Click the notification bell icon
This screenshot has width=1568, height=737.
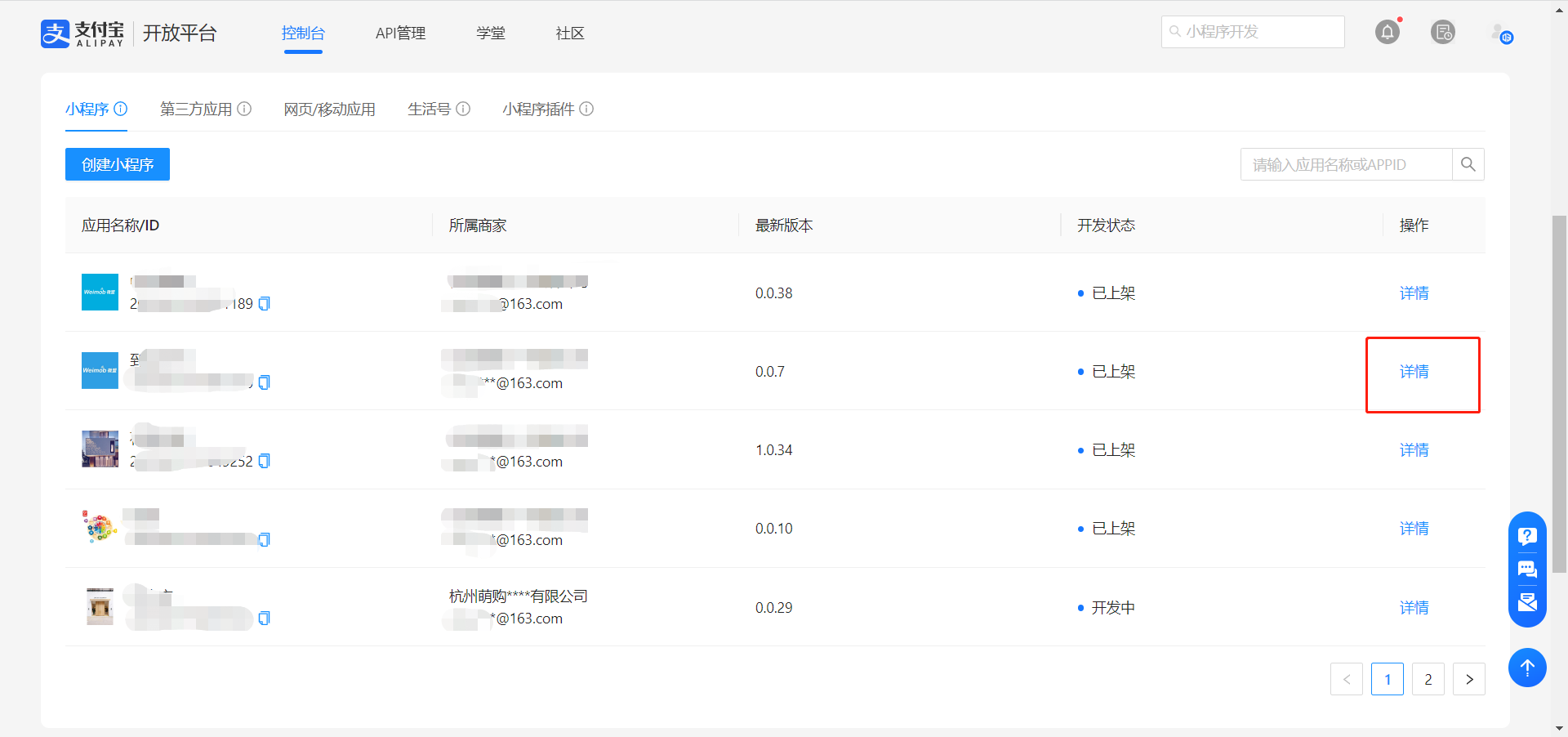pyautogui.click(x=1387, y=33)
